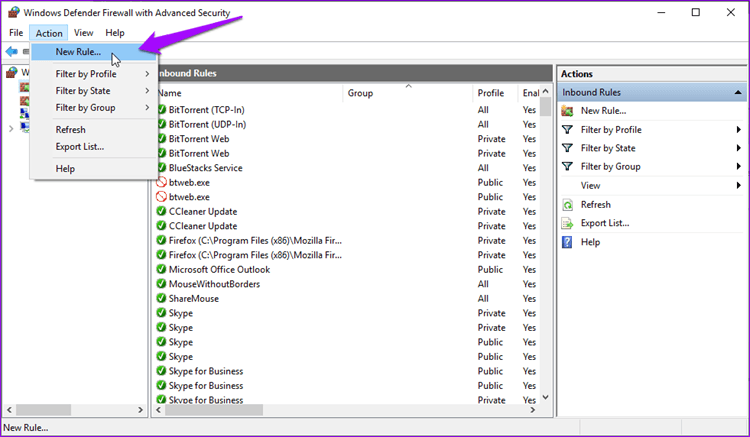Click the blue Help question mark icon
The image size is (750, 437).
[567, 242]
